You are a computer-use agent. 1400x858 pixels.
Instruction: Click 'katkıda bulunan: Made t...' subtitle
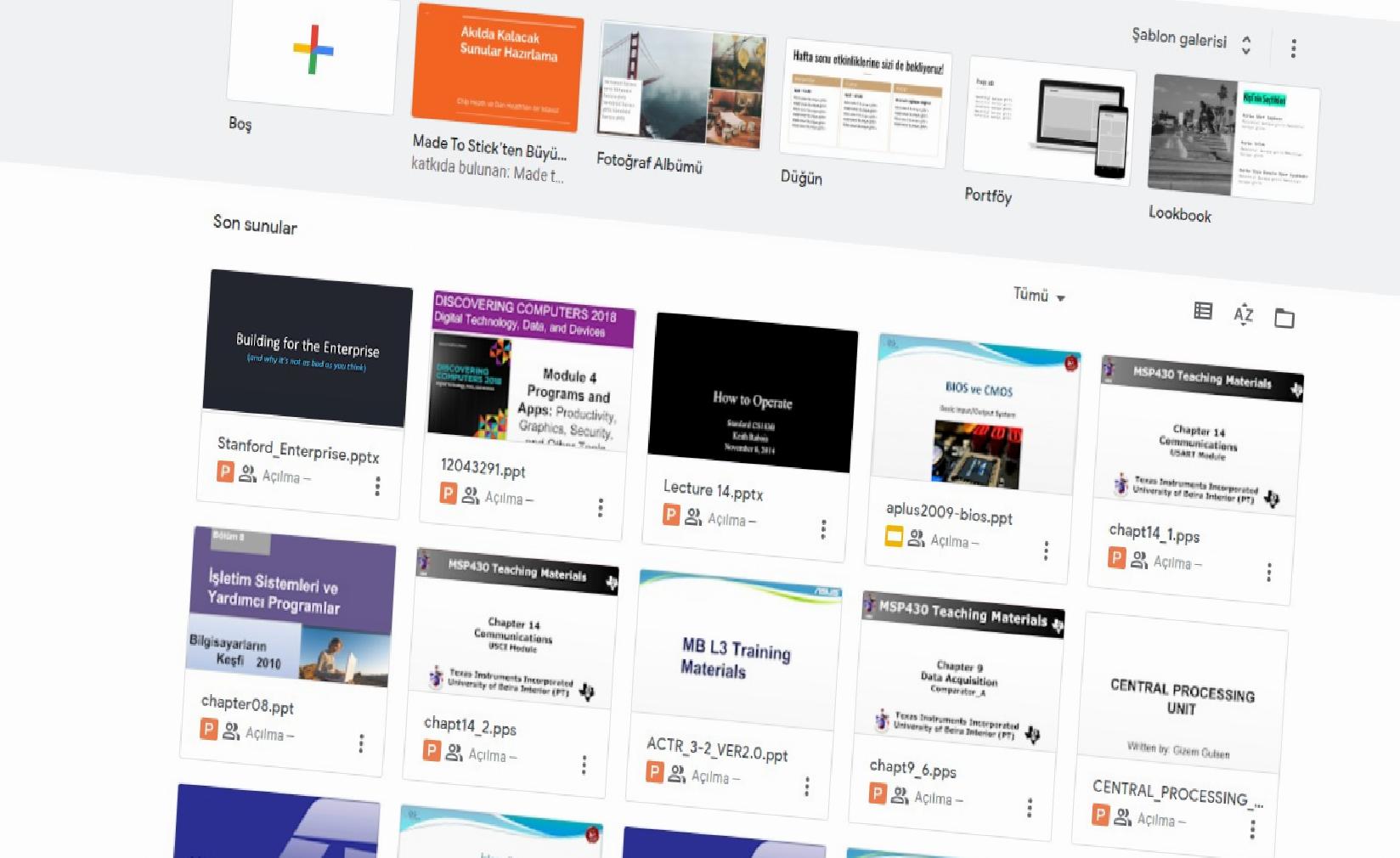[487, 170]
